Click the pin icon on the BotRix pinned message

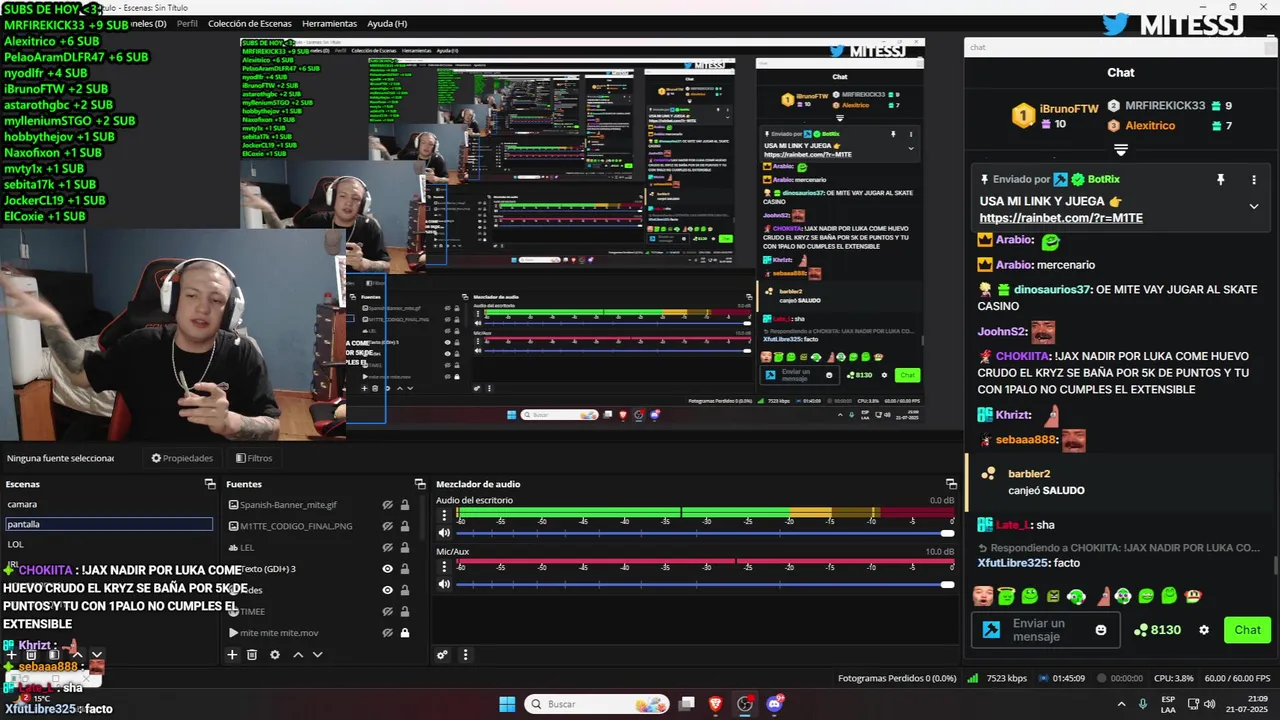pos(1220,179)
